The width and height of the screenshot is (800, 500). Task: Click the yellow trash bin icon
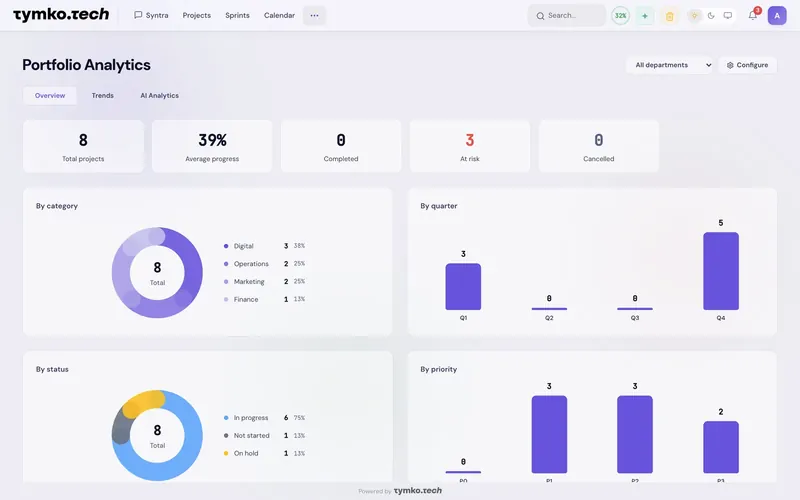(669, 16)
